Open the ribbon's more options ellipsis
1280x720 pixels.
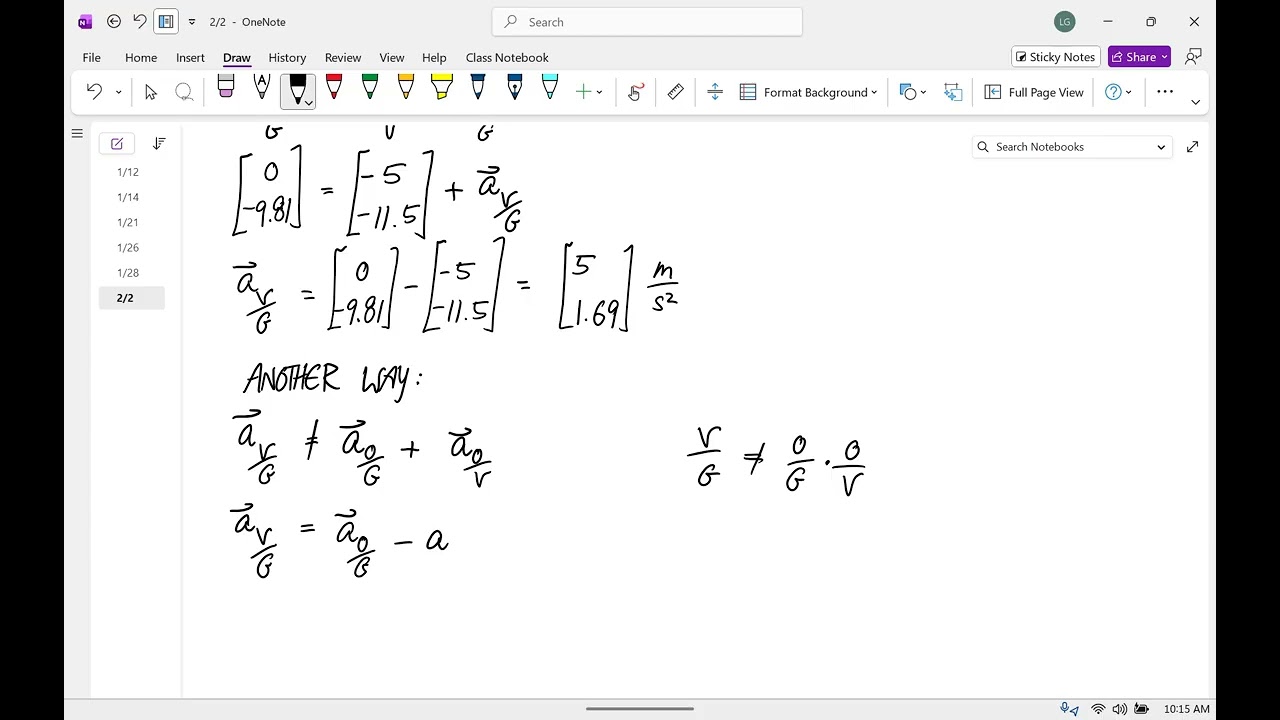(1165, 91)
